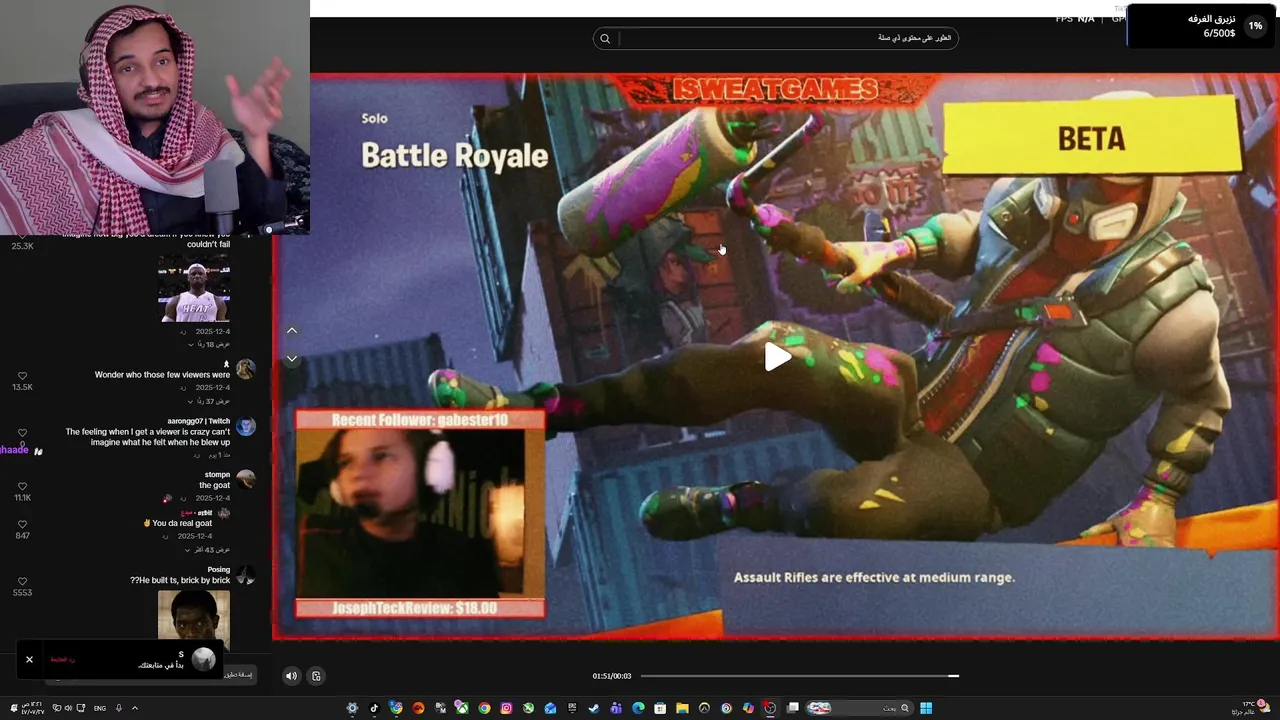The image size is (1280, 720).
Task: Go to the next video with down arrow
Action: coord(292,358)
